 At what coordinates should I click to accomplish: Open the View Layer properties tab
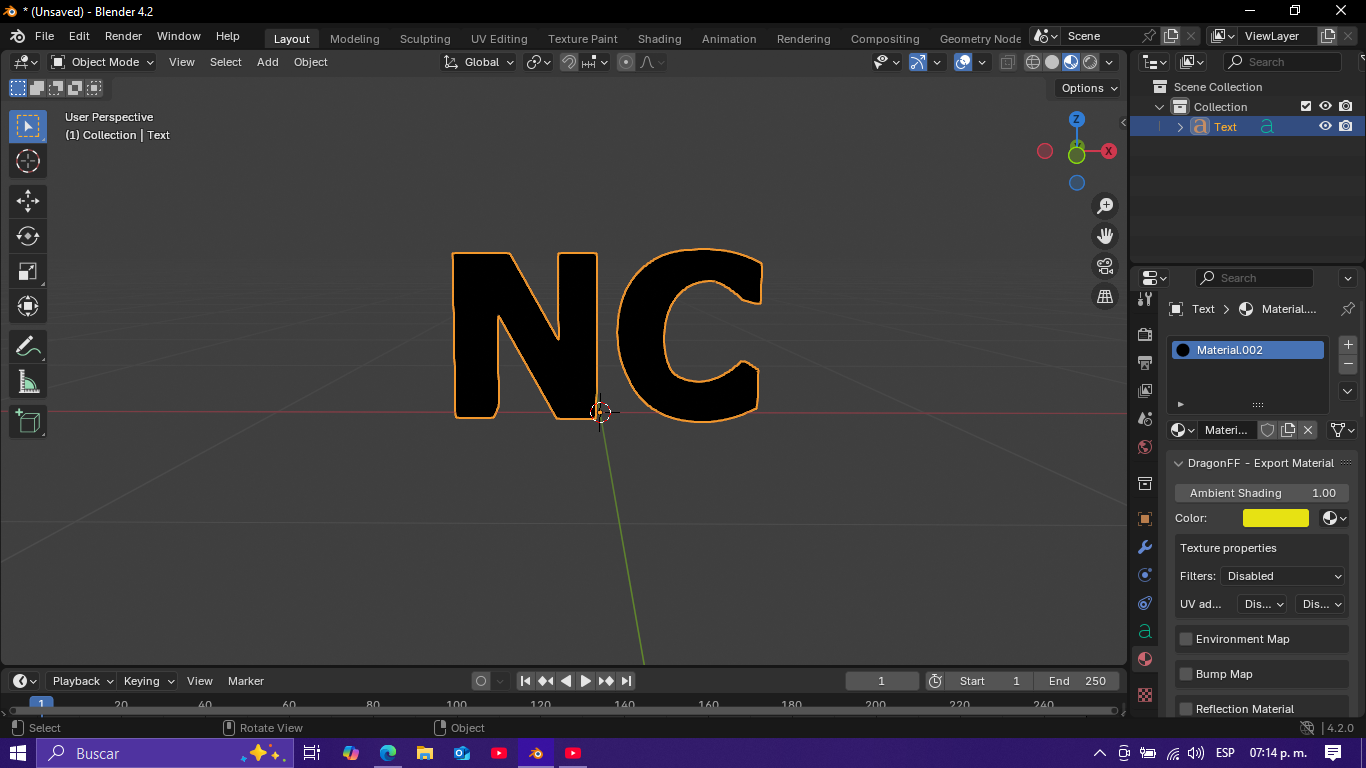click(x=1145, y=390)
